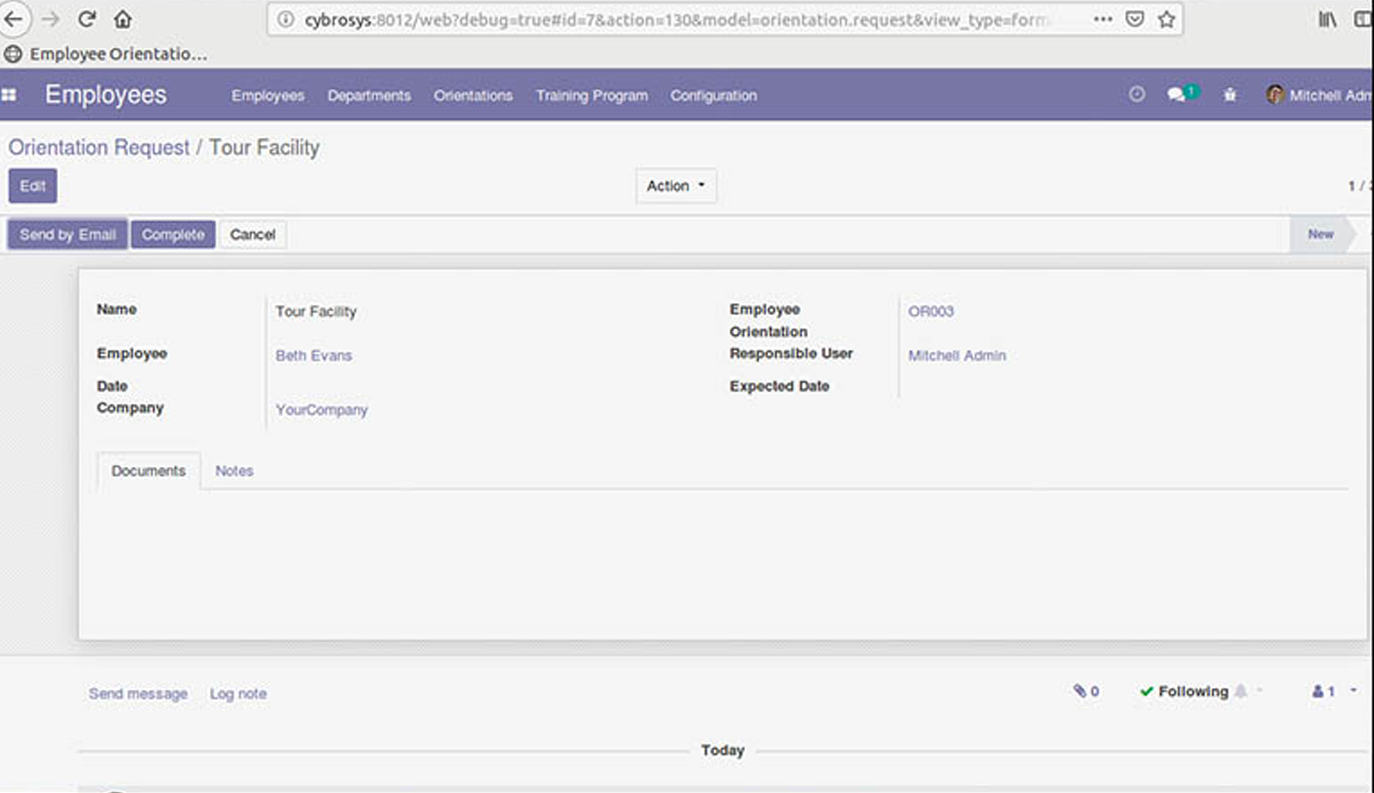Open the OR003 orientation link
This screenshot has width=1374, height=793.
[931, 311]
